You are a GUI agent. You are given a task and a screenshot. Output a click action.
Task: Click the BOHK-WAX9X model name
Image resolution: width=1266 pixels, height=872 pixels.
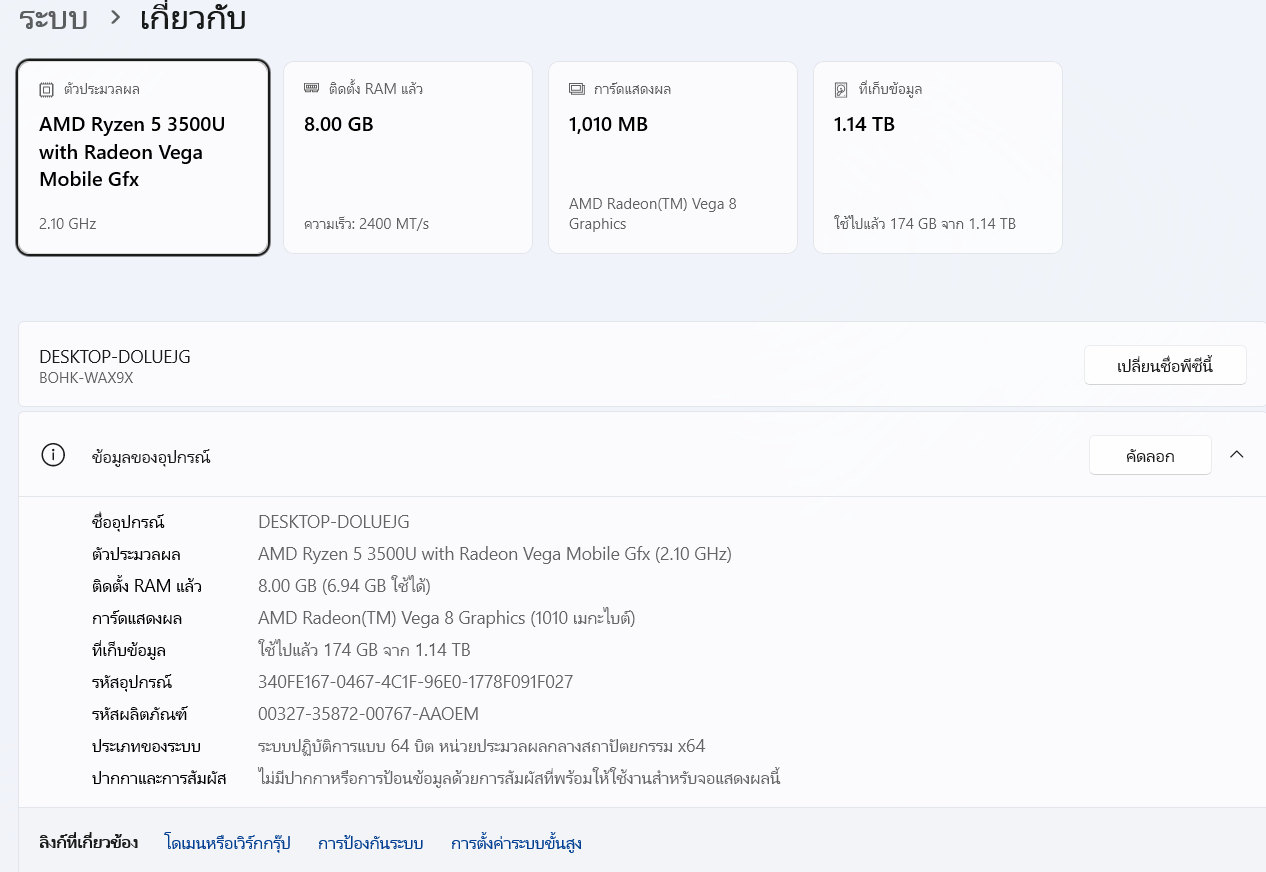point(86,378)
